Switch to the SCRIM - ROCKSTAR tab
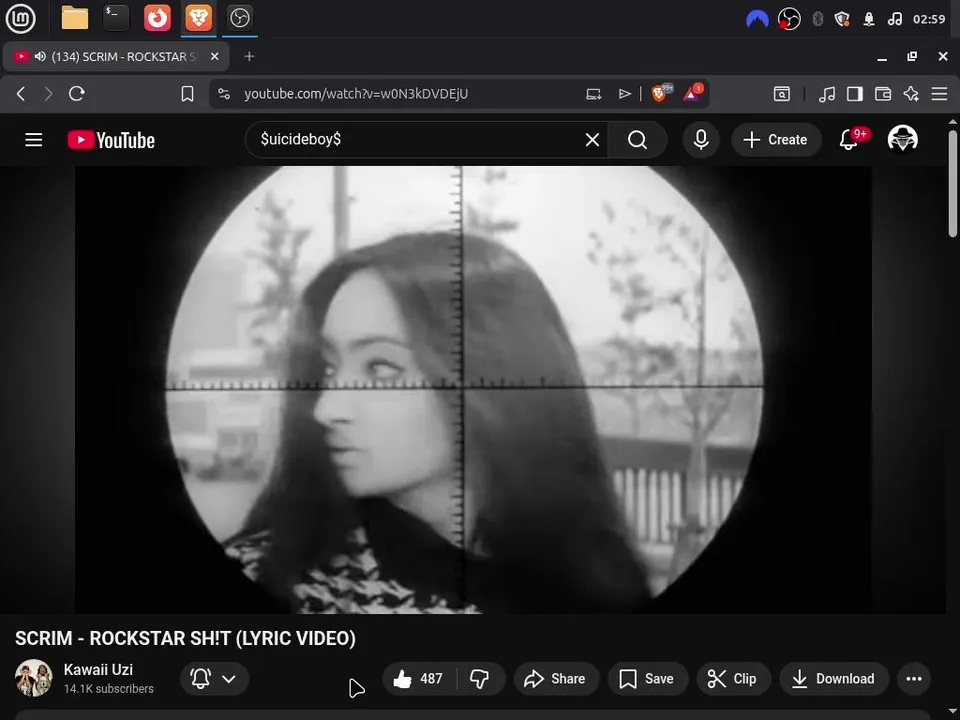This screenshot has height=720, width=960. pyautogui.click(x=116, y=56)
